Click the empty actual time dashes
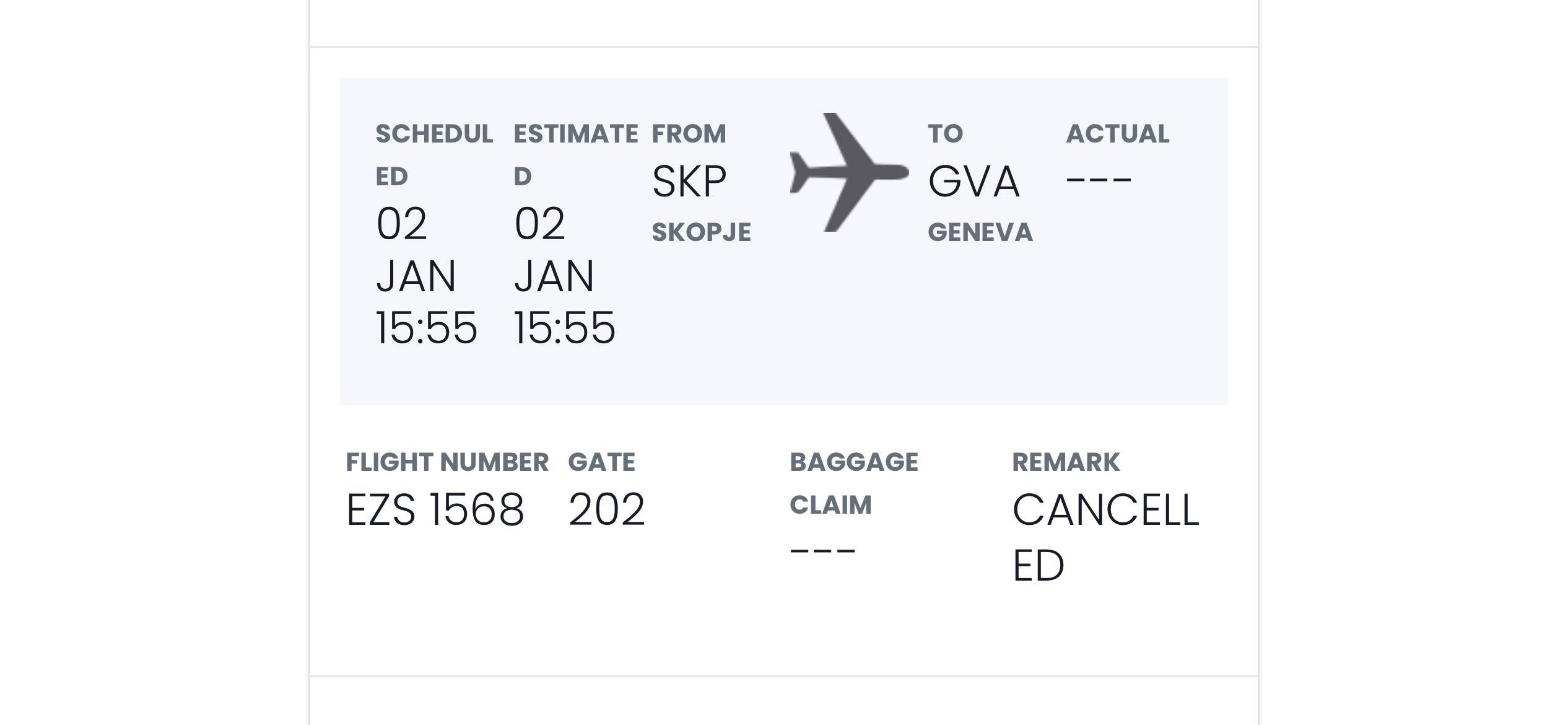This screenshot has height=725, width=1568. (x=1099, y=180)
